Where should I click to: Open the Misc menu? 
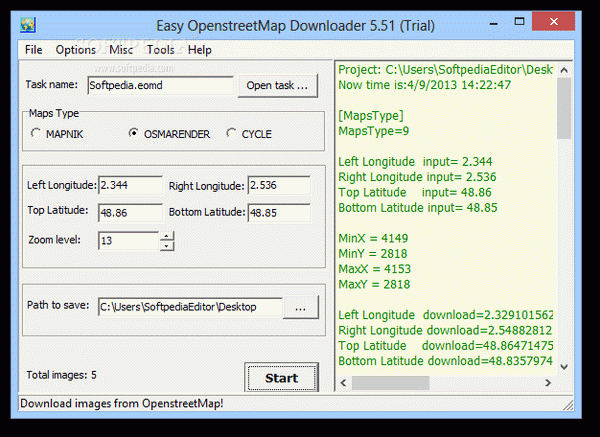(x=121, y=50)
